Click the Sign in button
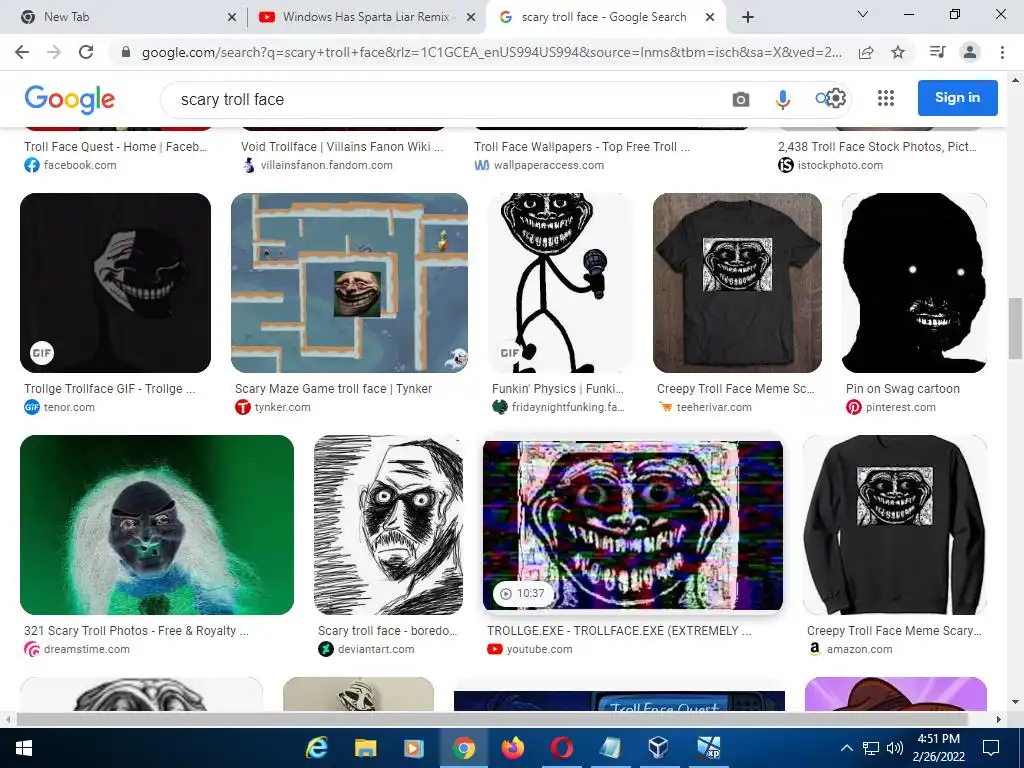This screenshot has height=768, width=1024. pyautogui.click(x=957, y=98)
